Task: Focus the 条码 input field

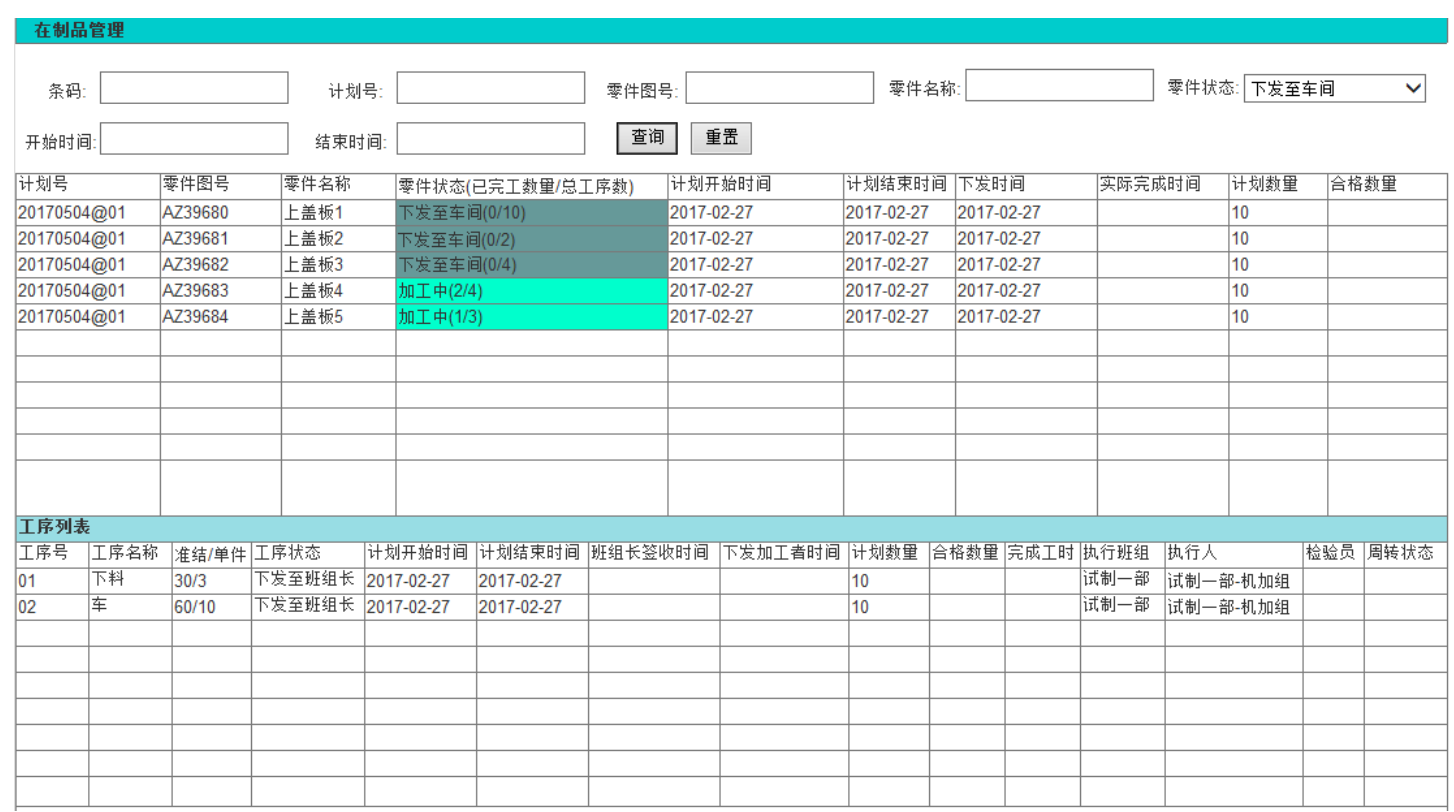Action: tap(194, 88)
